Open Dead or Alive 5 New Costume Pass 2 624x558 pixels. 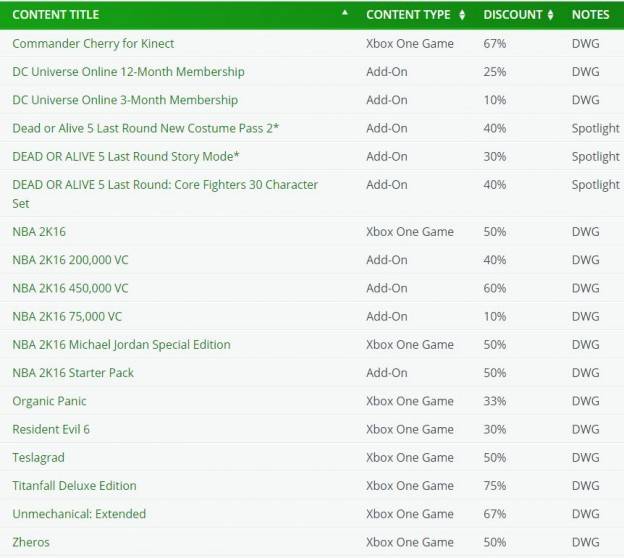[x=146, y=128]
